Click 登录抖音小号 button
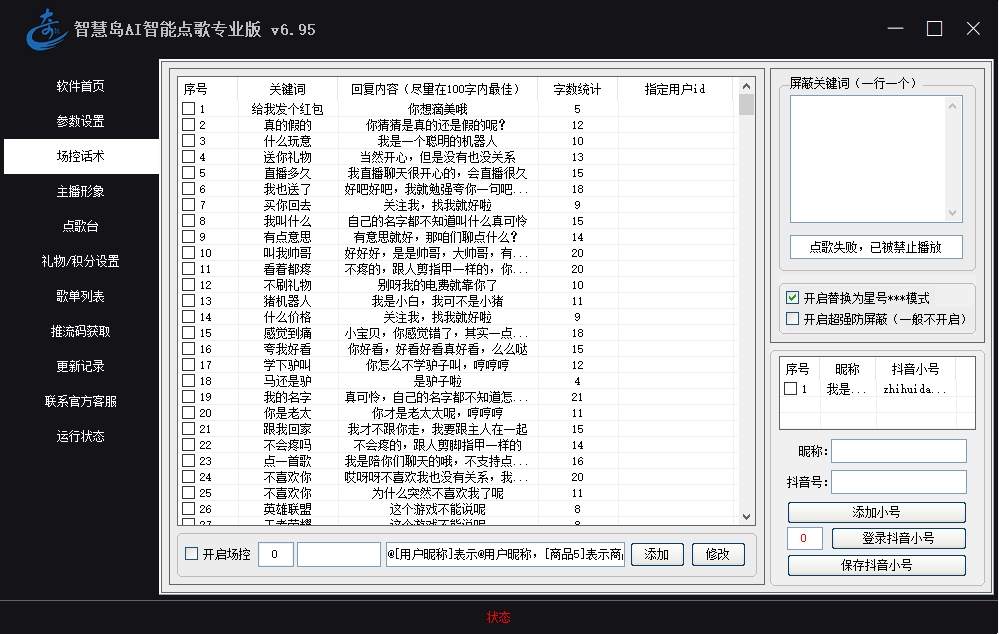999x634 pixels. (x=898, y=538)
